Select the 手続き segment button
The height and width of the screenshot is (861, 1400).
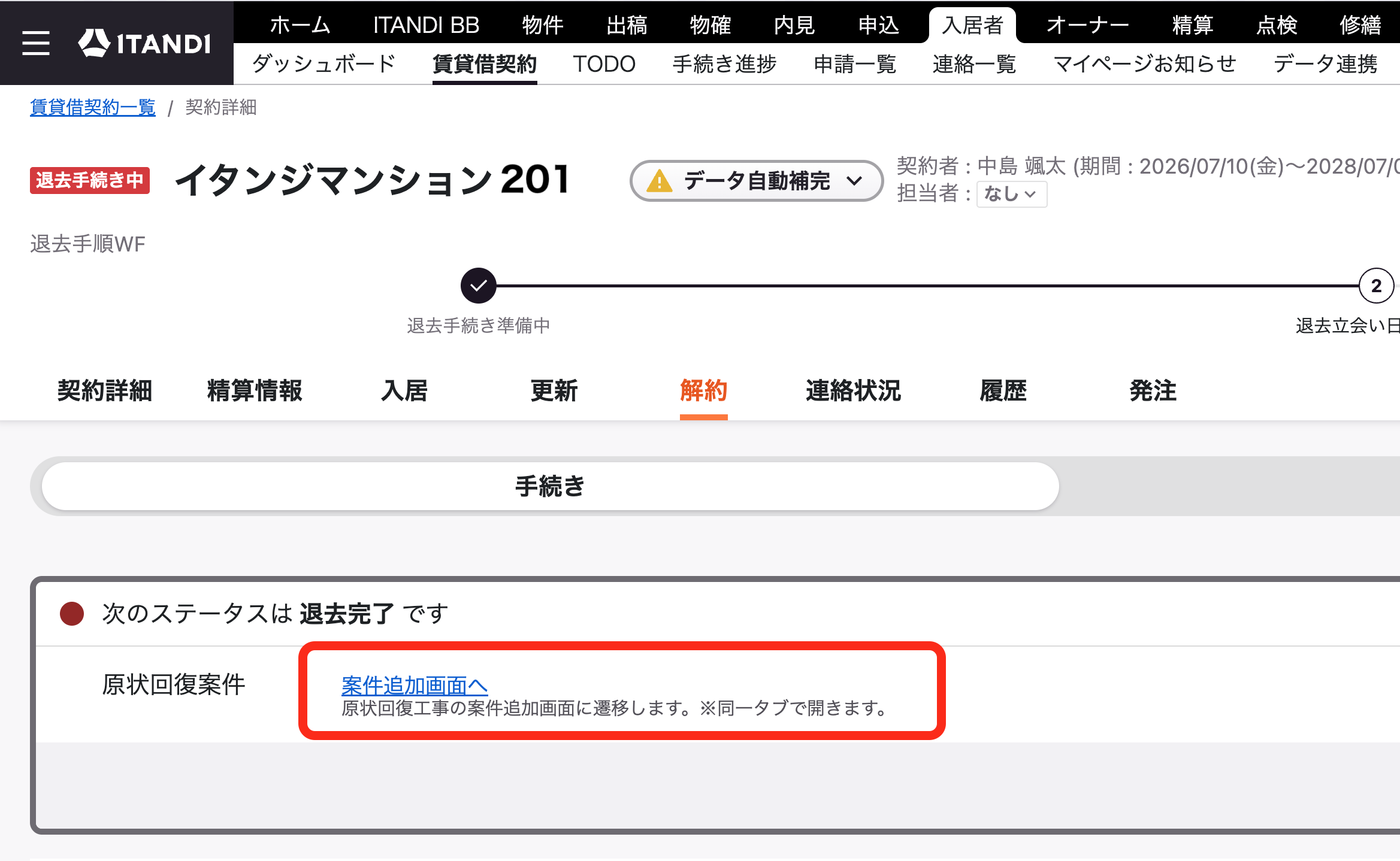pos(550,486)
